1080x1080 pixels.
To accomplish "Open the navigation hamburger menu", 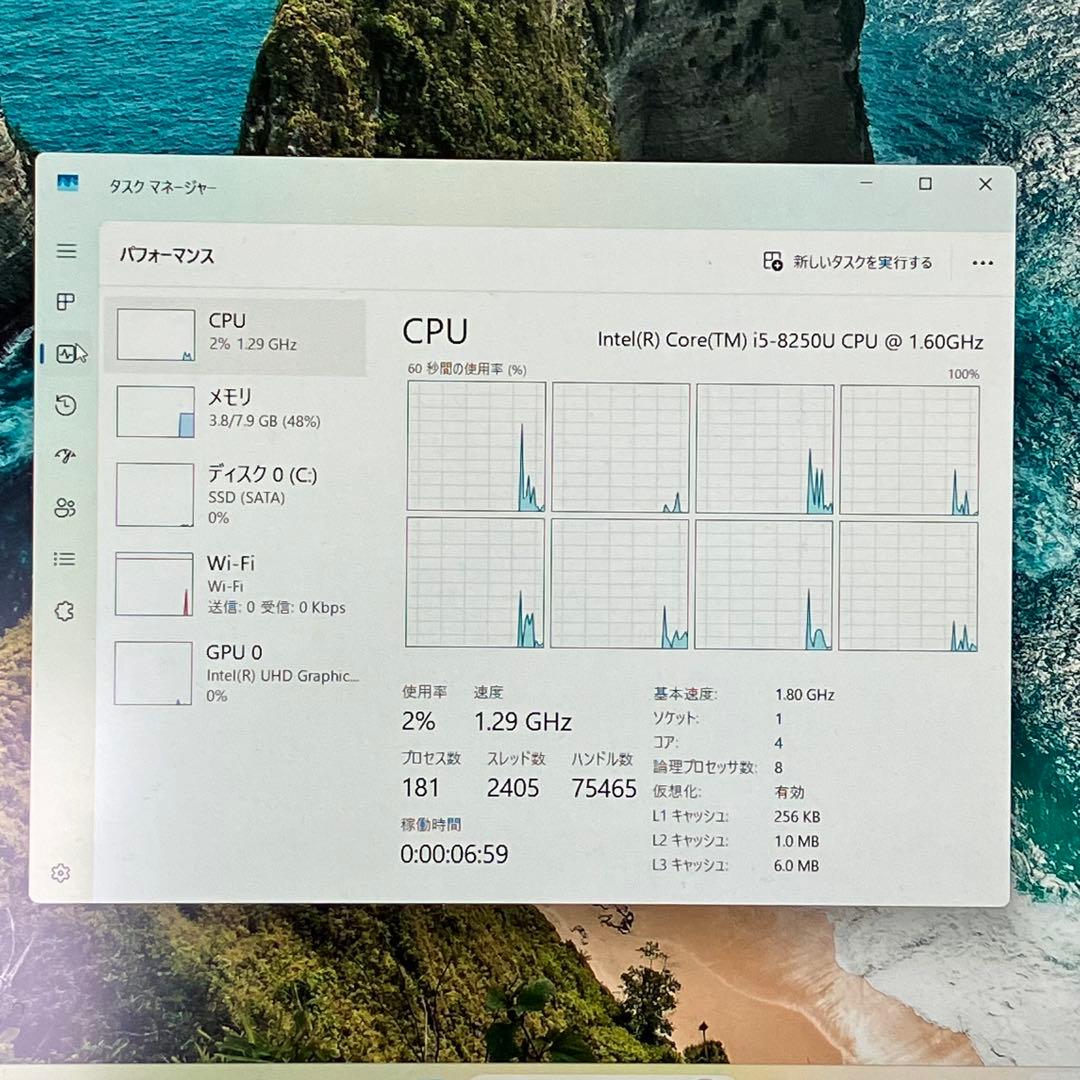I will (x=66, y=252).
